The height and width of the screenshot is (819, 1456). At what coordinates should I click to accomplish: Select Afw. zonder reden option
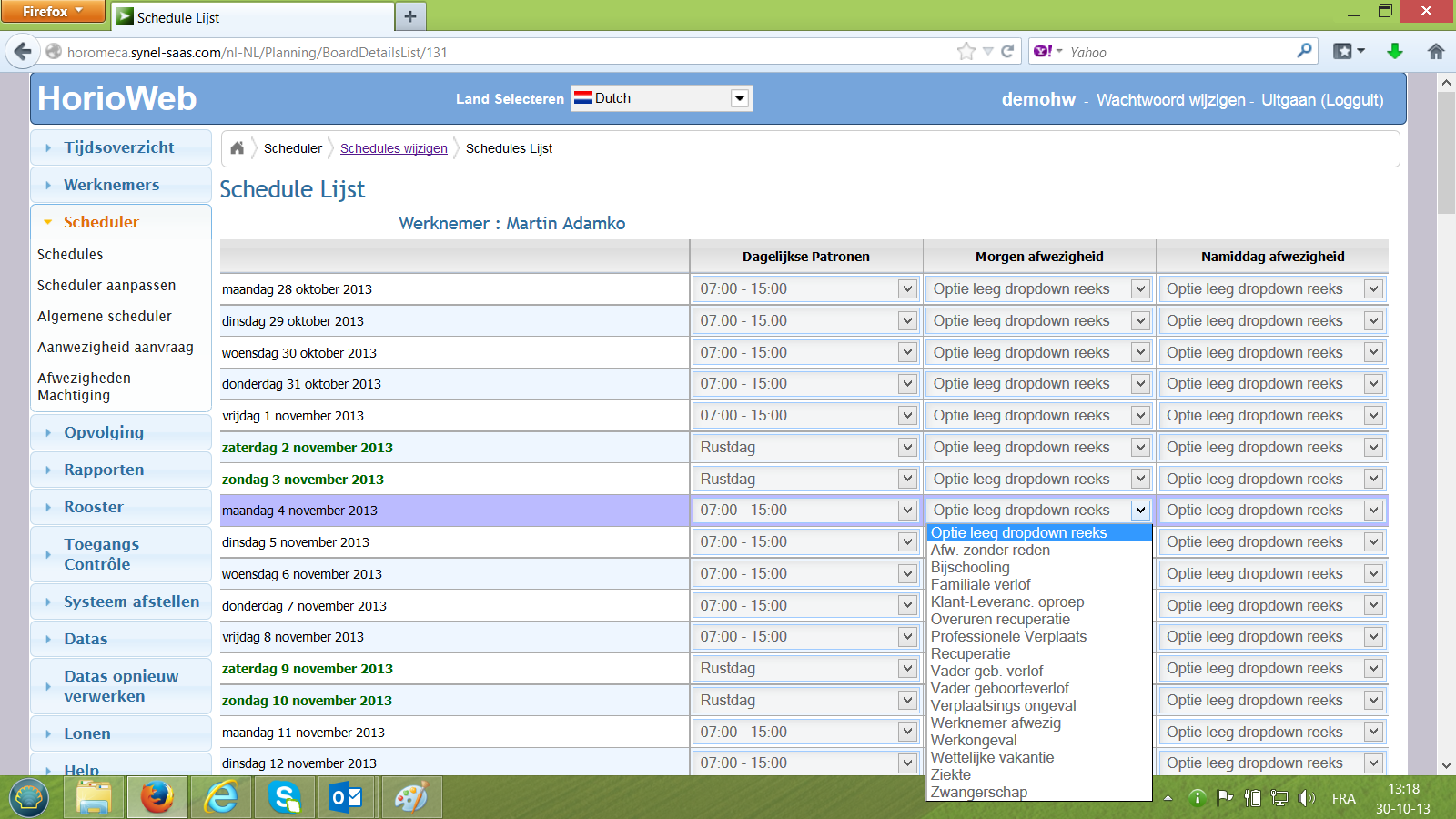(x=1039, y=550)
